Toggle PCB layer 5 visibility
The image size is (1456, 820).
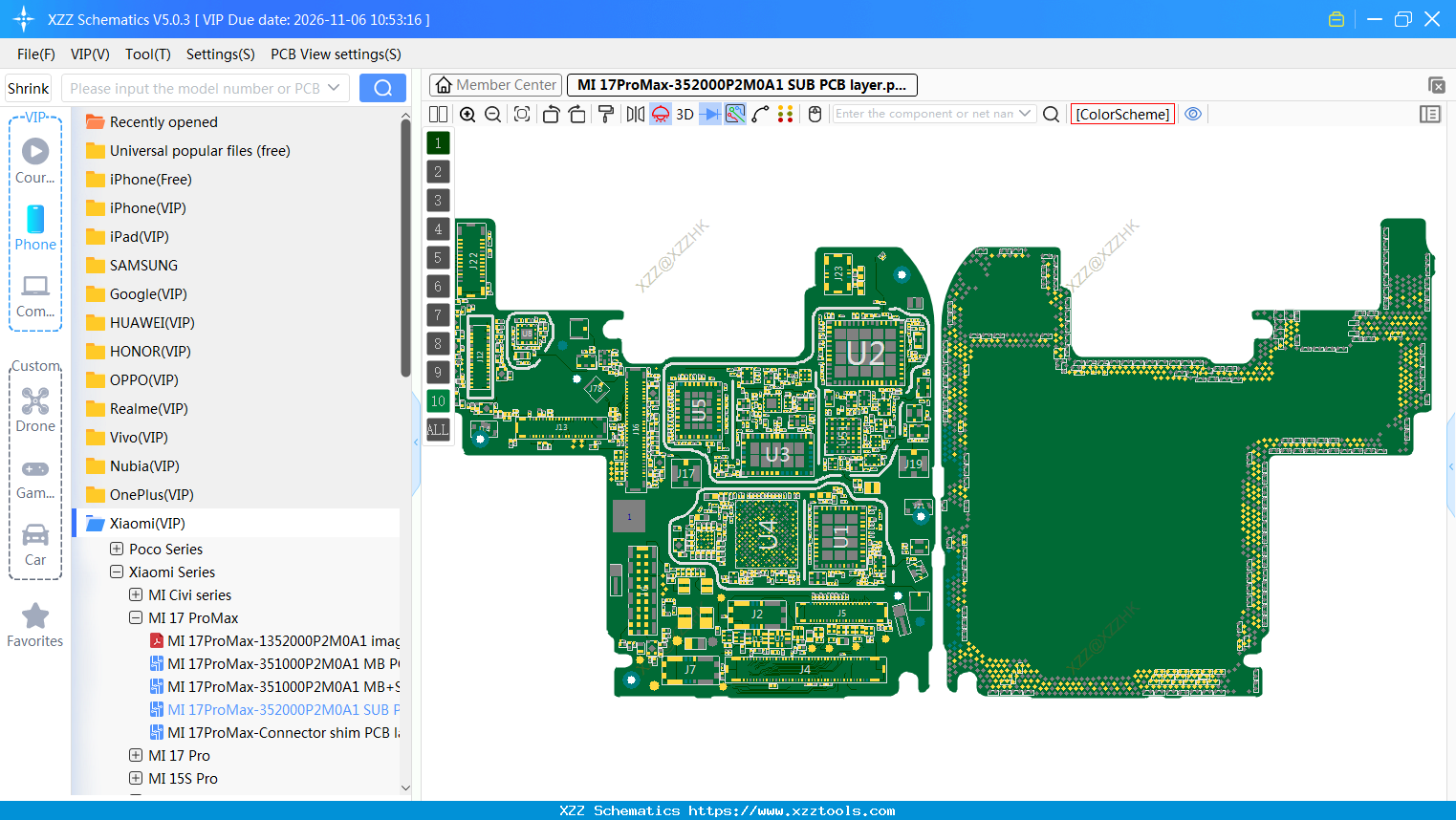[438, 257]
